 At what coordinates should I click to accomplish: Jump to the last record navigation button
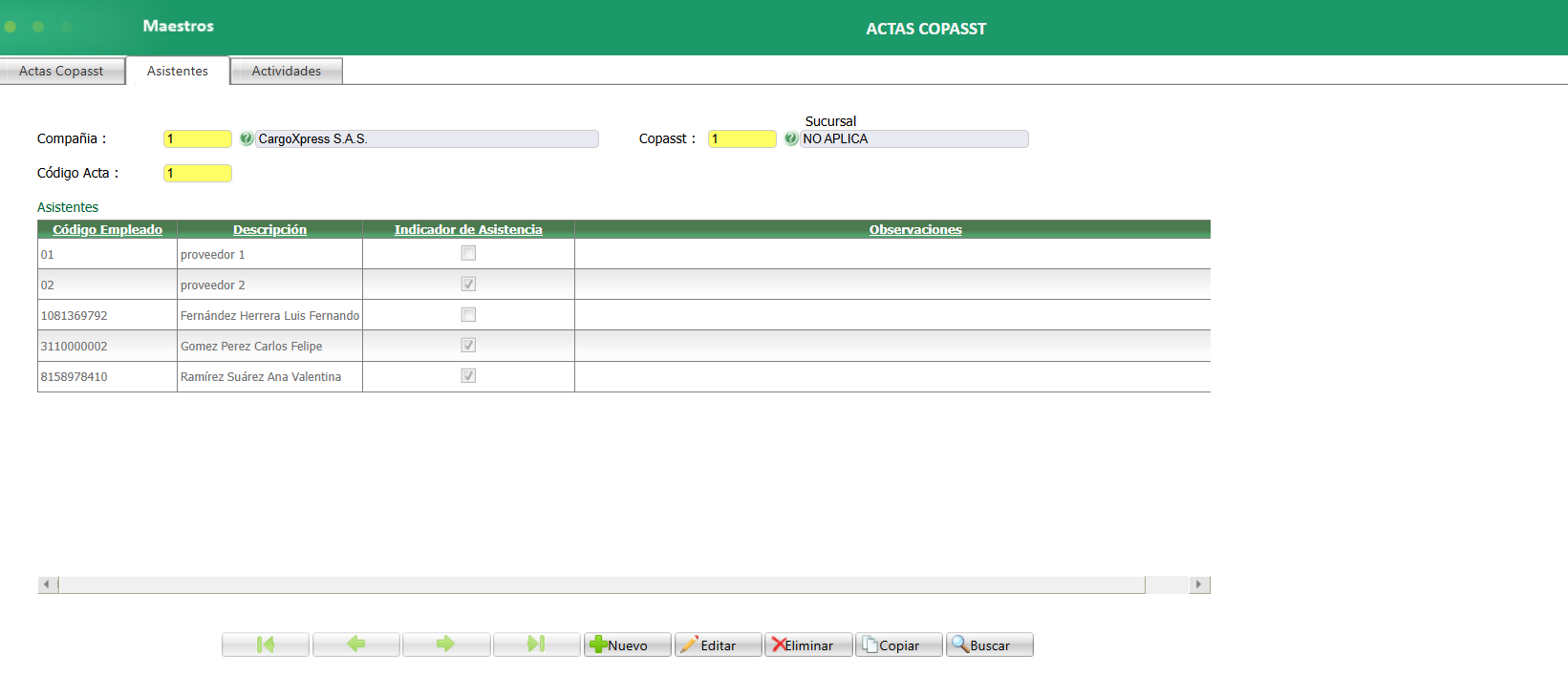[536, 645]
